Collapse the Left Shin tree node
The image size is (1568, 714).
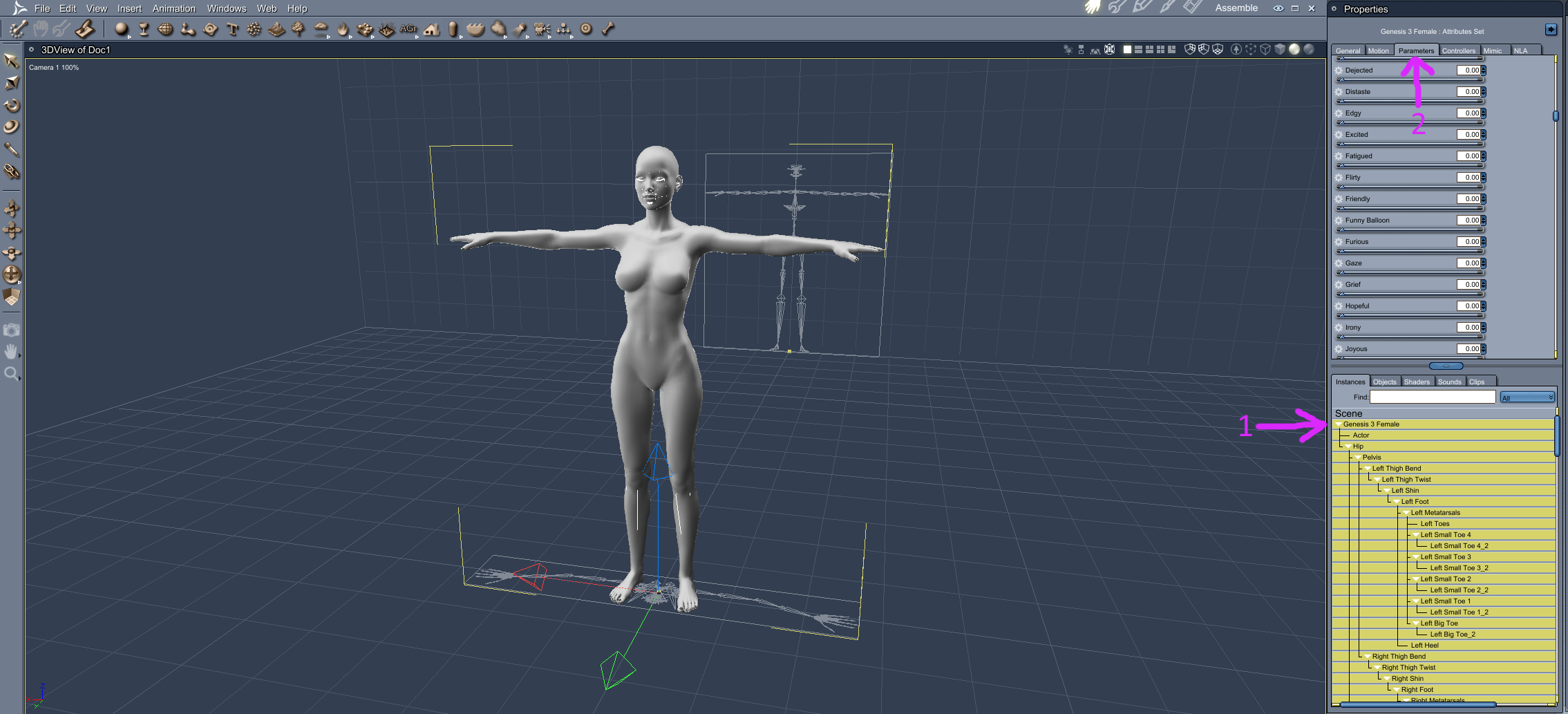click(1387, 491)
